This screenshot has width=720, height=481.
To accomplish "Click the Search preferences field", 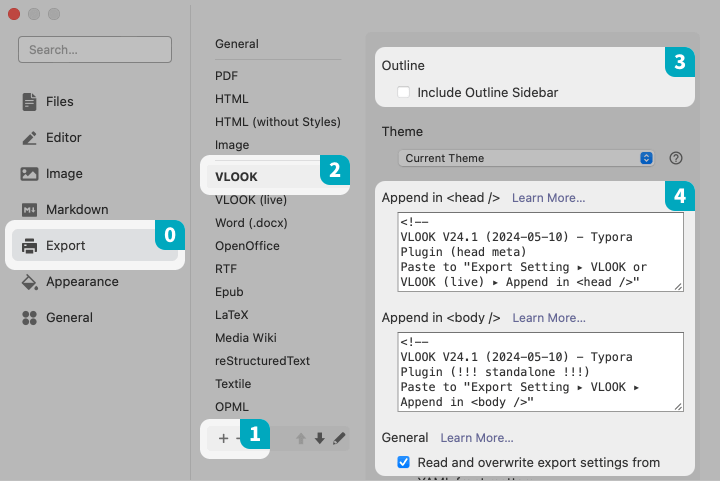I will 95,50.
